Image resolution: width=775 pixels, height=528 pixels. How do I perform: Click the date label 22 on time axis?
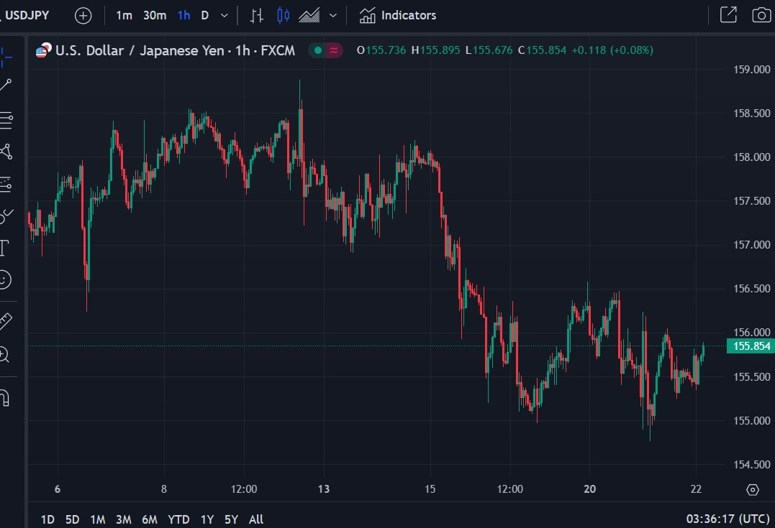coord(696,489)
